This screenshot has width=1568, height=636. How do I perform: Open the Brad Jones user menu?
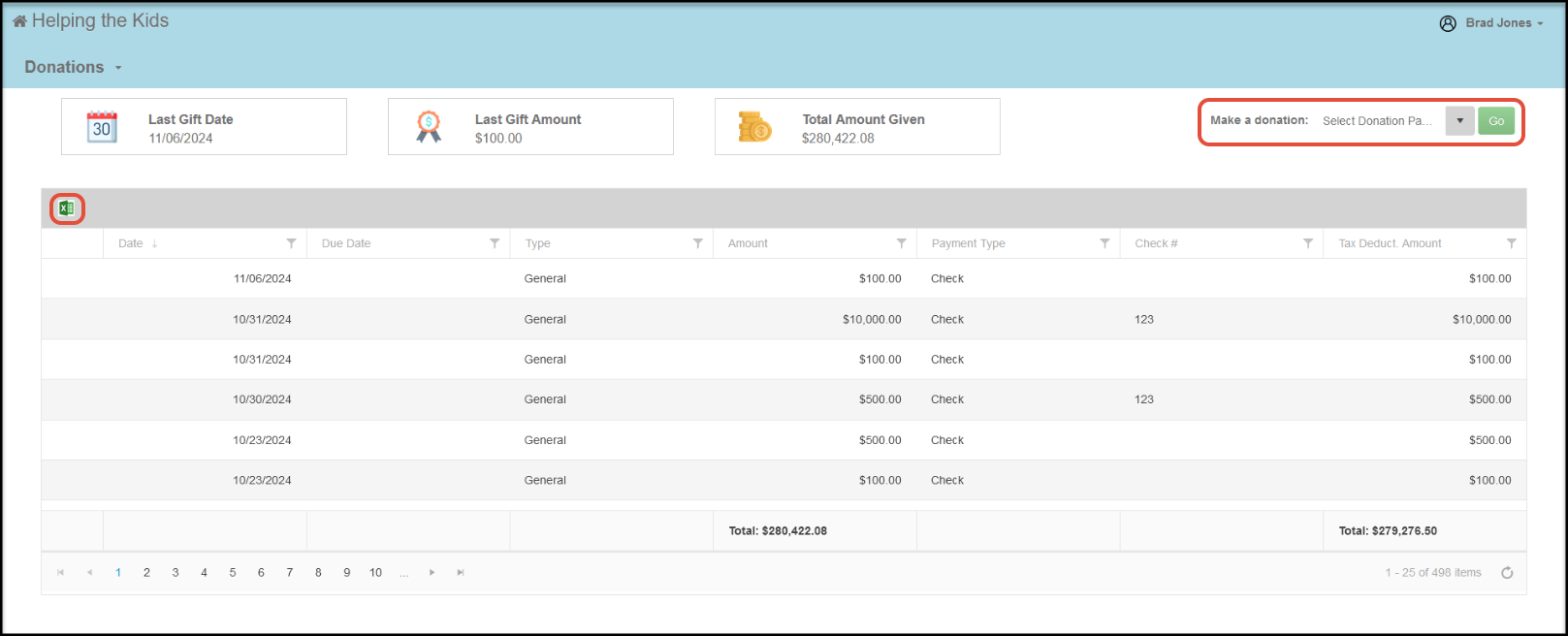click(1504, 23)
